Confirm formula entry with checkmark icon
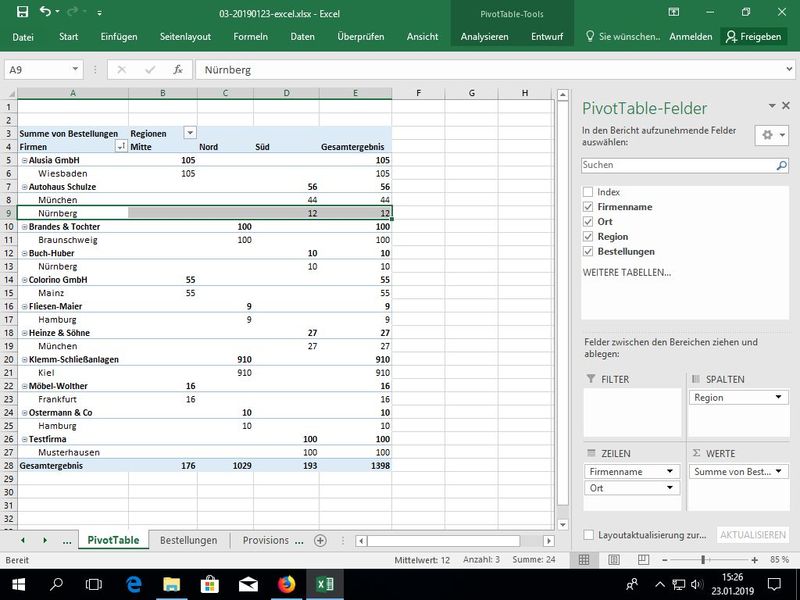 (x=150, y=70)
